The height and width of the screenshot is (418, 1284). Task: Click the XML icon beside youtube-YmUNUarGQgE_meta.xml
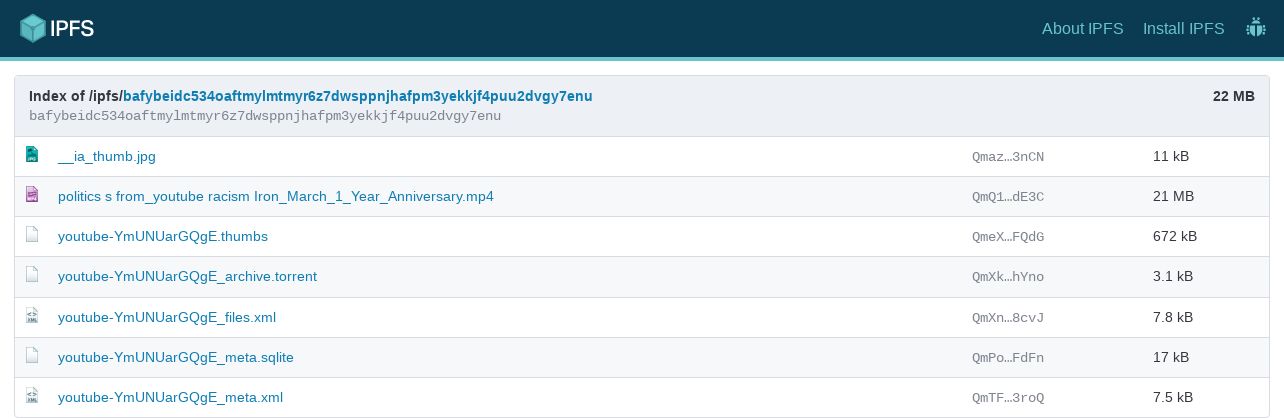tap(32, 396)
